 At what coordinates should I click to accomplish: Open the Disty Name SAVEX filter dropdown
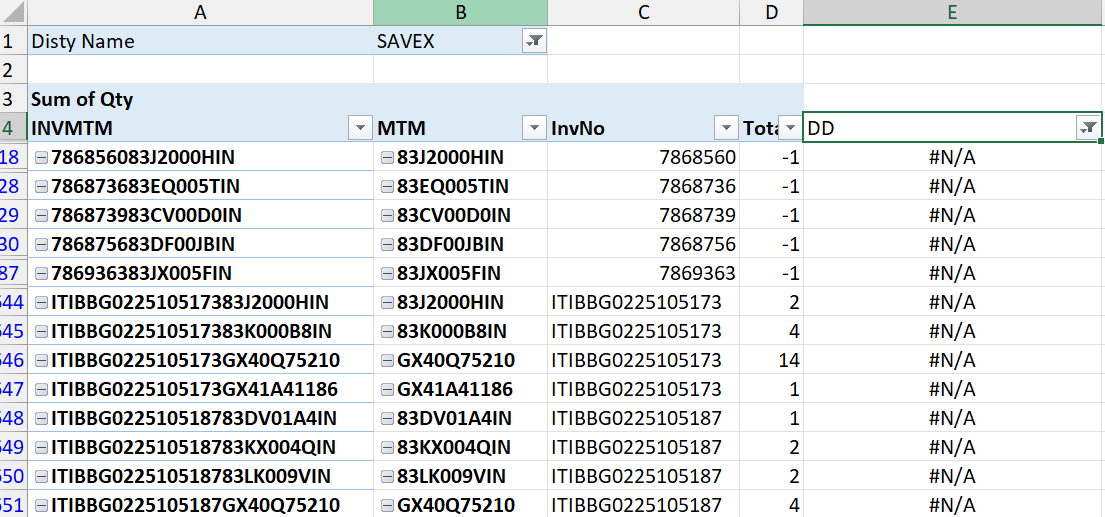[534, 41]
